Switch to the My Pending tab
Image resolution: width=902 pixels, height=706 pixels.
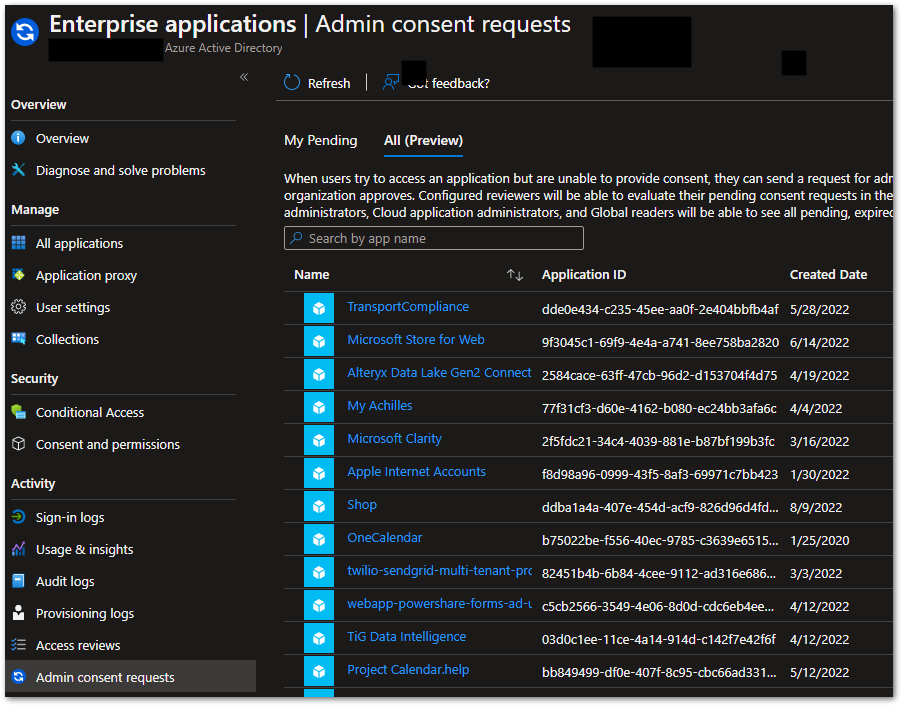point(320,140)
